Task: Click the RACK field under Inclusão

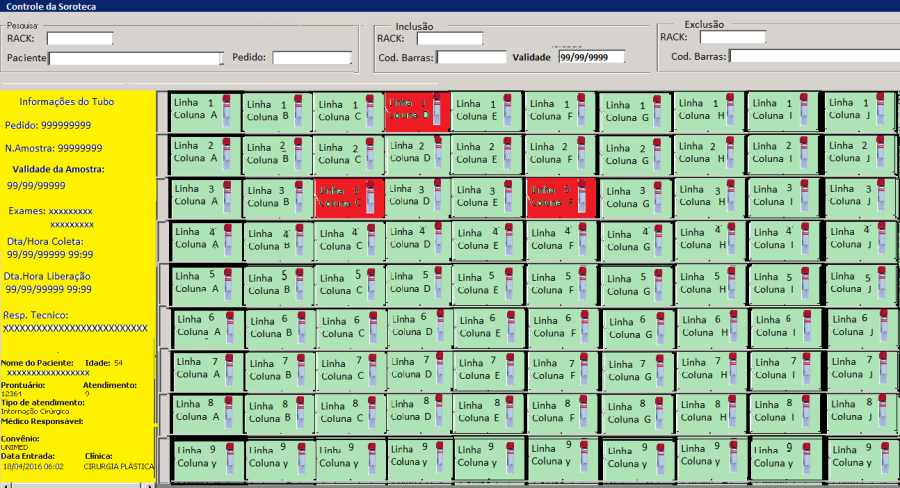Action: point(449,38)
